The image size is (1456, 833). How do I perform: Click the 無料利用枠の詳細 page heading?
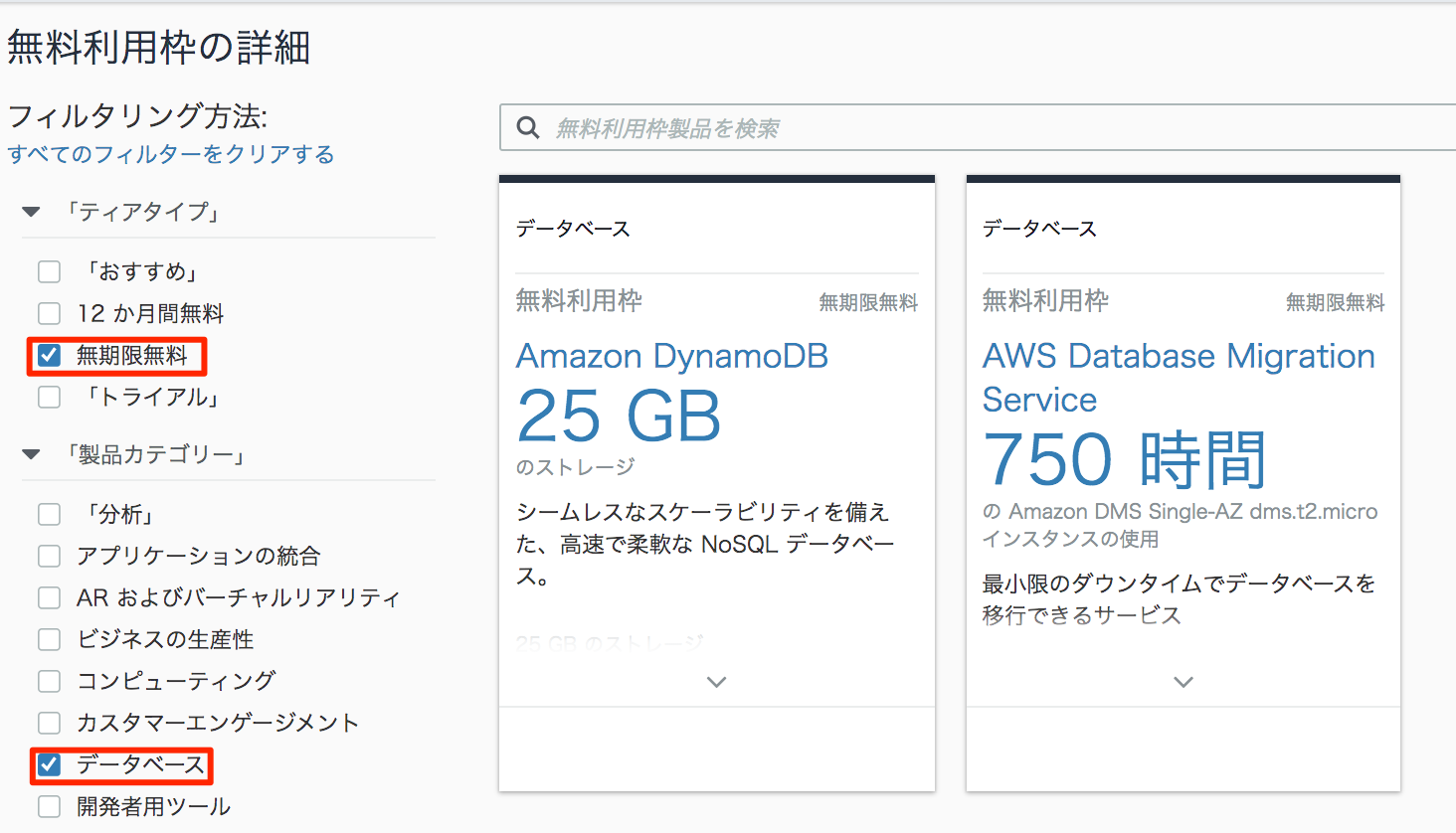[x=159, y=48]
